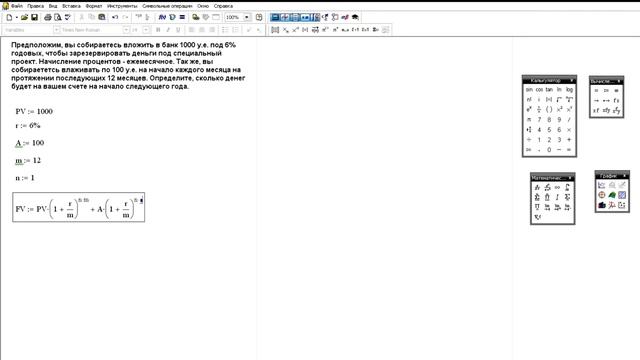The image size is (640, 360).
Task: Close the Калькулятор palette
Action: 571,80
